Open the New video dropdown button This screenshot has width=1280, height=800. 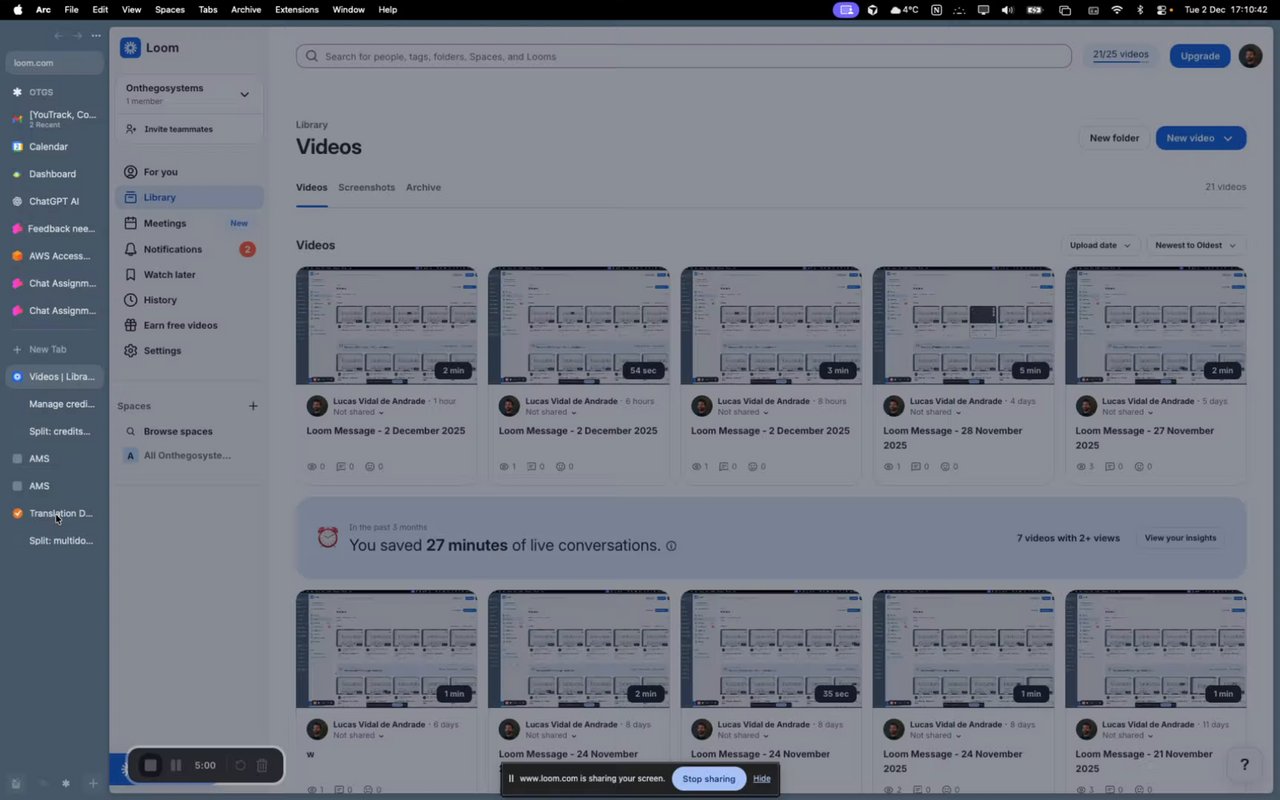click(x=1200, y=138)
